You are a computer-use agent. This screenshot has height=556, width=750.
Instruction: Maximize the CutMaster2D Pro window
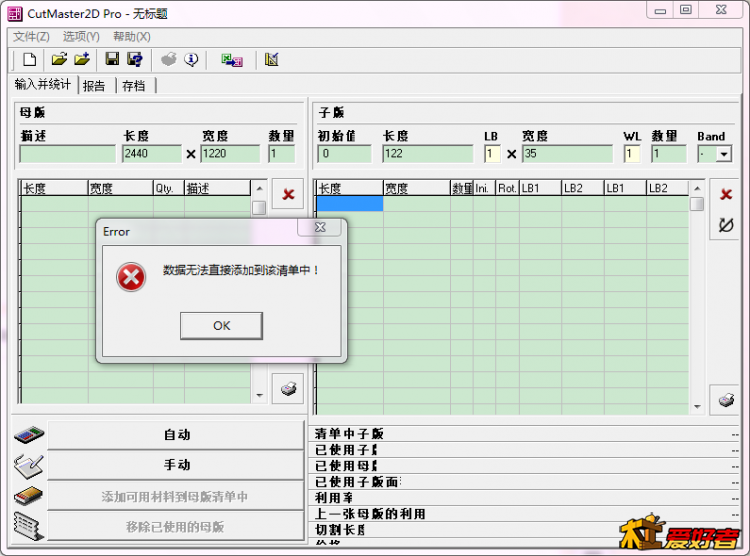point(686,10)
